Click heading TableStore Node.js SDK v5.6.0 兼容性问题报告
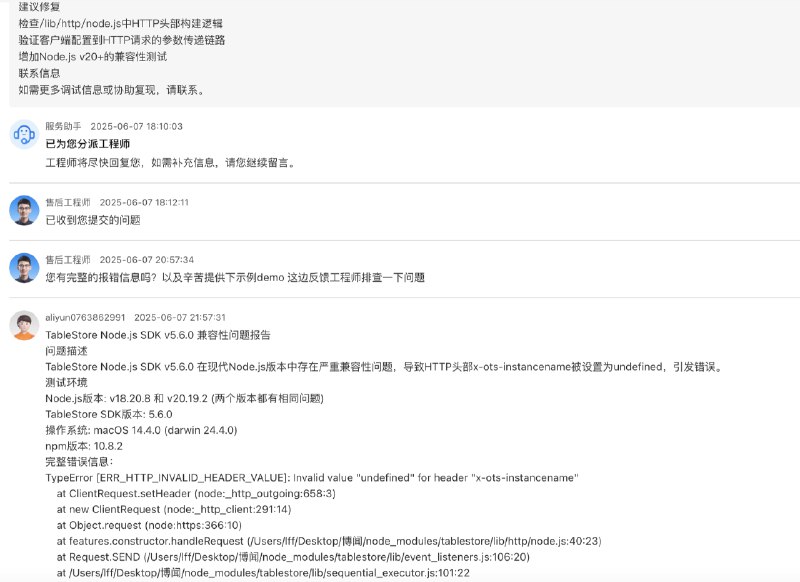The width and height of the screenshot is (800, 582). point(158,335)
